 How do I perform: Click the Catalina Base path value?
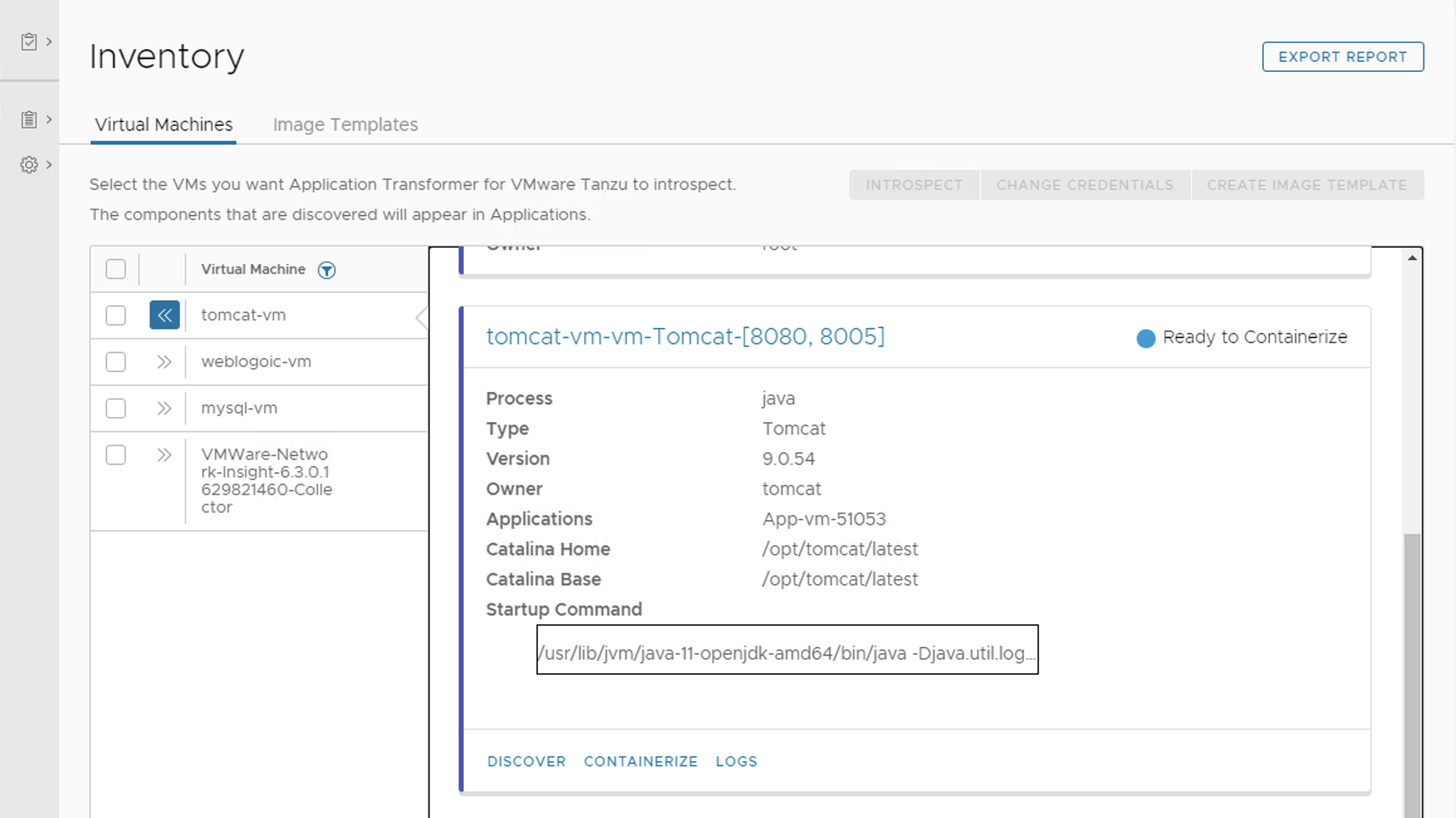tap(840, 579)
